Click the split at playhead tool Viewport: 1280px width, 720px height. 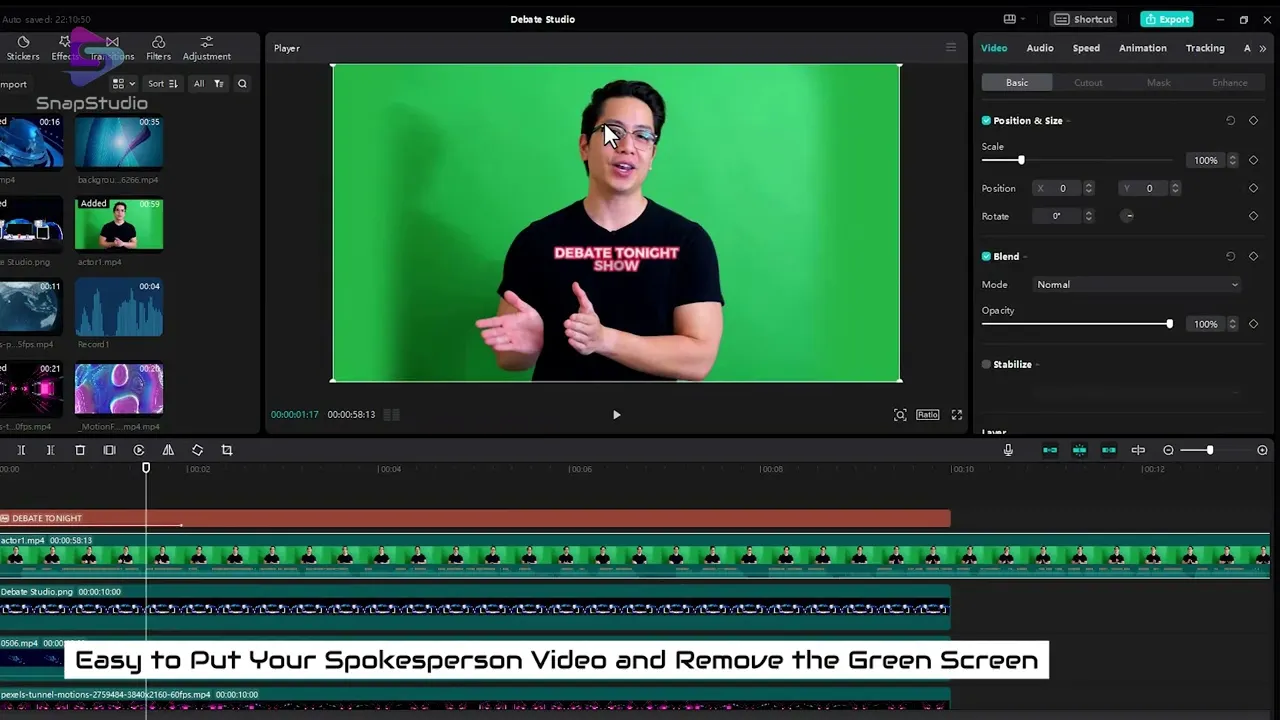21,450
